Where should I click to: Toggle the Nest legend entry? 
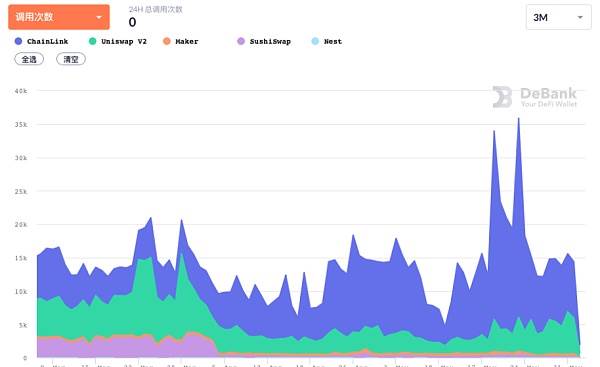[x=327, y=41]
